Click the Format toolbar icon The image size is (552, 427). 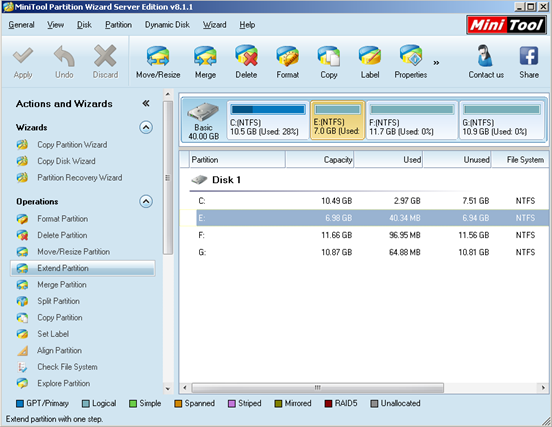coord(288,56)
